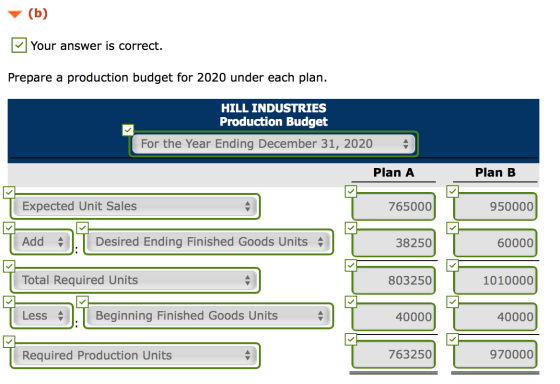Click the check icon above the 1010000 field
This screenshot has height=384, width=560.
point(452,265)
